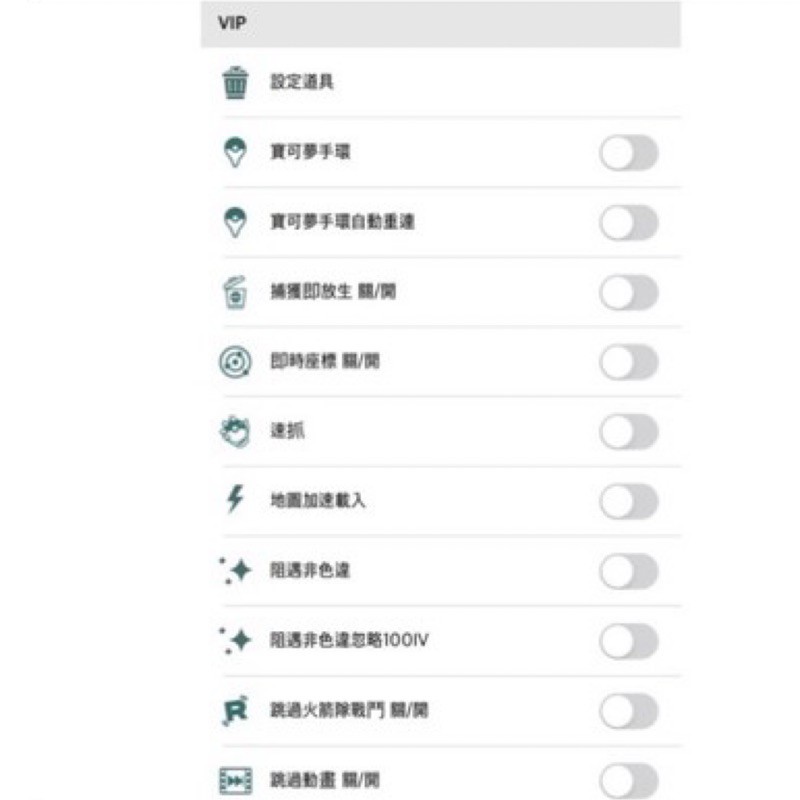Enable the 即時座標 switch
Image resolution: width=800 pixels, height=800 pixels.
pyautogui.click(x=629, y=363)
